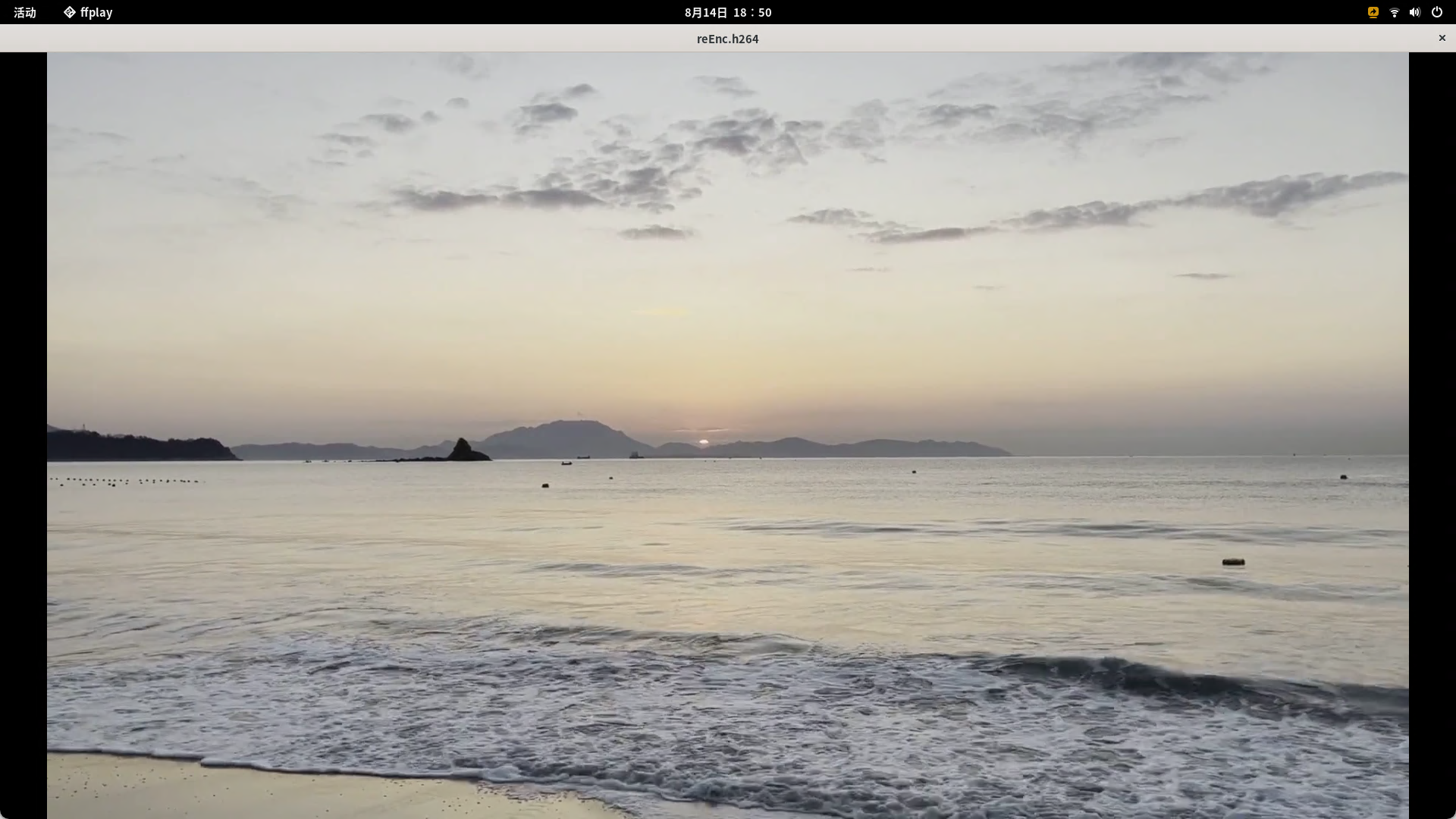Click the orange screen-sharing indicator icon
Image resolution: width=1456 pixels, height=819 pixels.
[x=1373, y=12]
